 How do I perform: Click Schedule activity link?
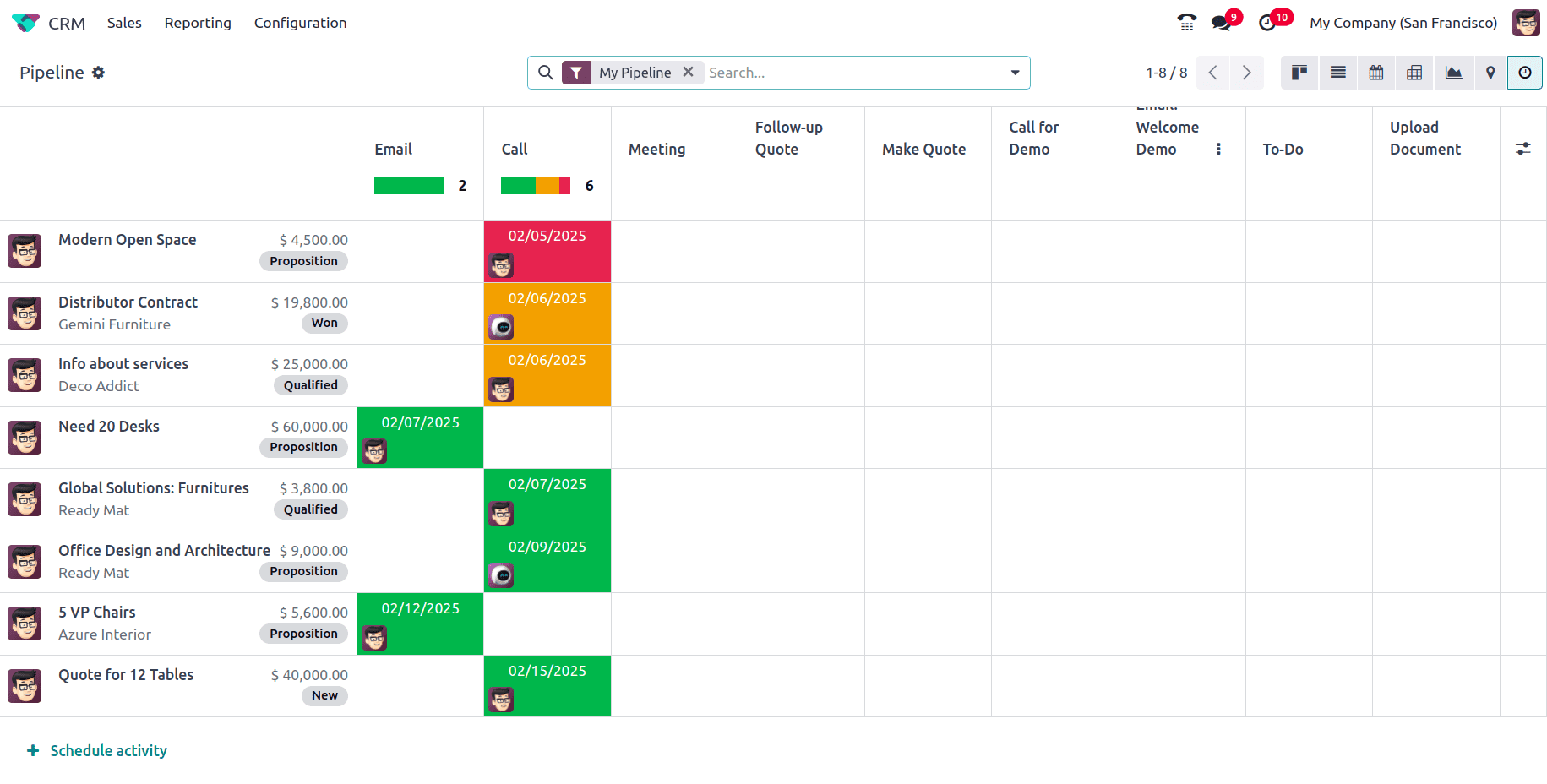[108, 750]
